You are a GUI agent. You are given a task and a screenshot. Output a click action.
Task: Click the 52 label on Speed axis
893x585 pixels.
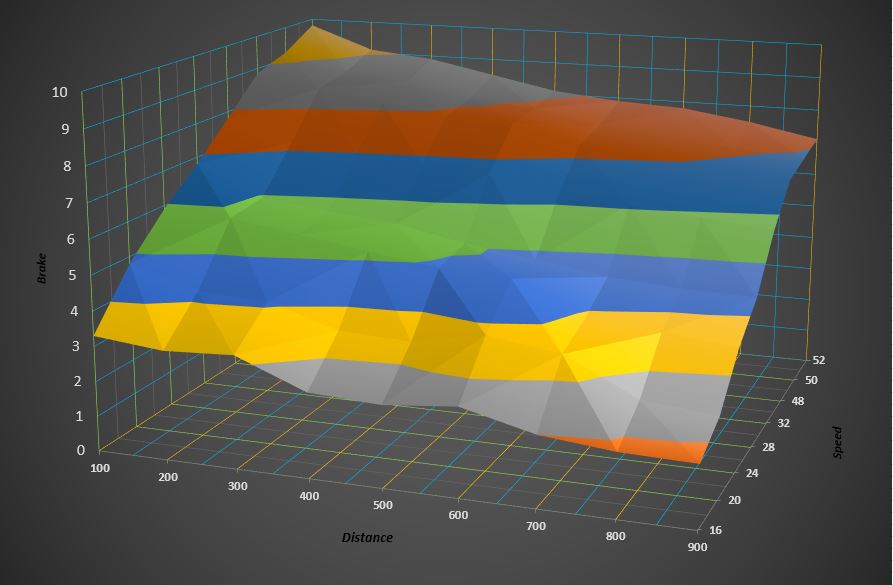(x=819, y=361)
